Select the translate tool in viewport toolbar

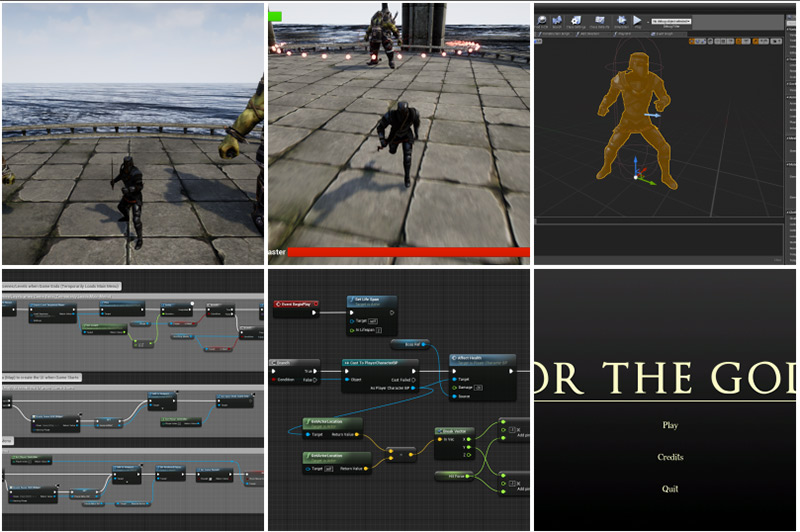pyautogui.click(x=692, y=41)
